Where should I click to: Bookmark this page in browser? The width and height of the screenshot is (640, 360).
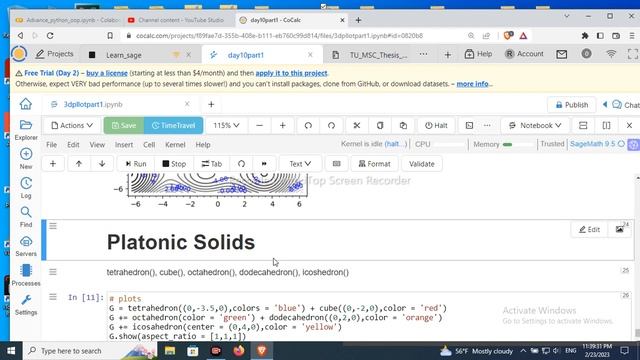110,36
